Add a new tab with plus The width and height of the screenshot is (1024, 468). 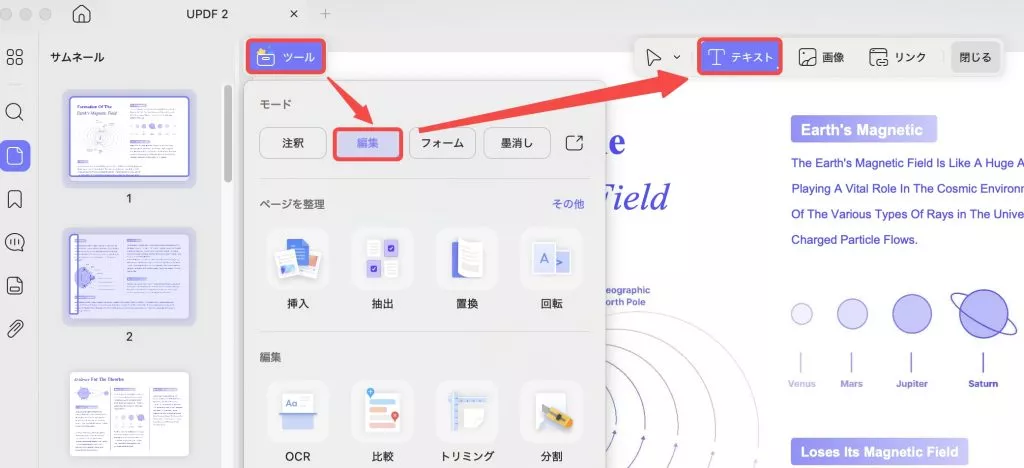[325, 14]
